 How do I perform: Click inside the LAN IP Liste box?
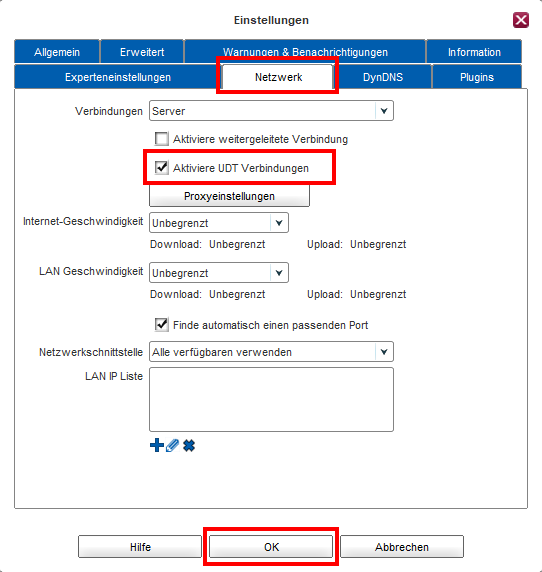[x=271, y=399]
